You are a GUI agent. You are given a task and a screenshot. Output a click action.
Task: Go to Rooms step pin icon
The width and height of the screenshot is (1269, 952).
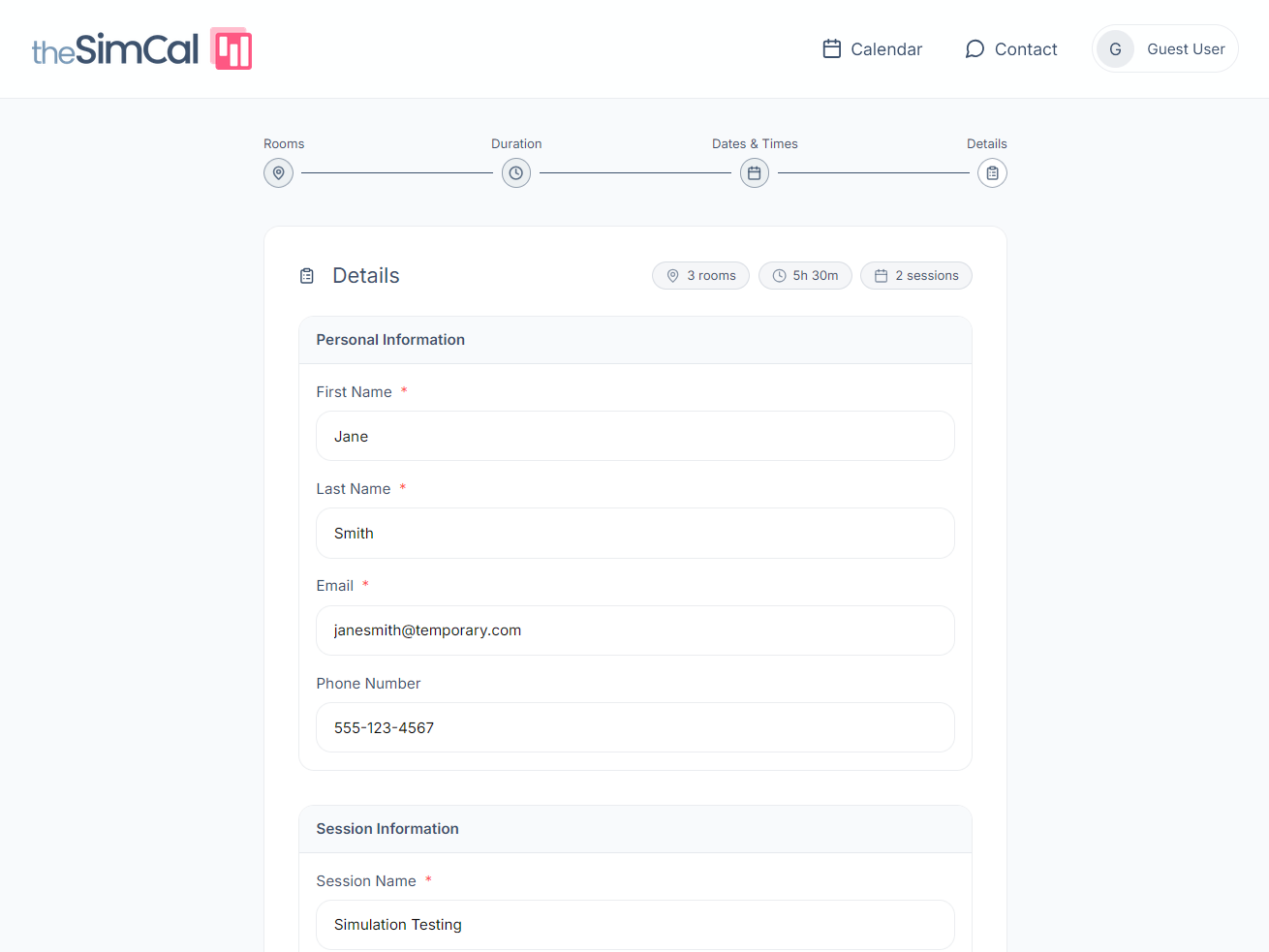[x=278, y=173]
